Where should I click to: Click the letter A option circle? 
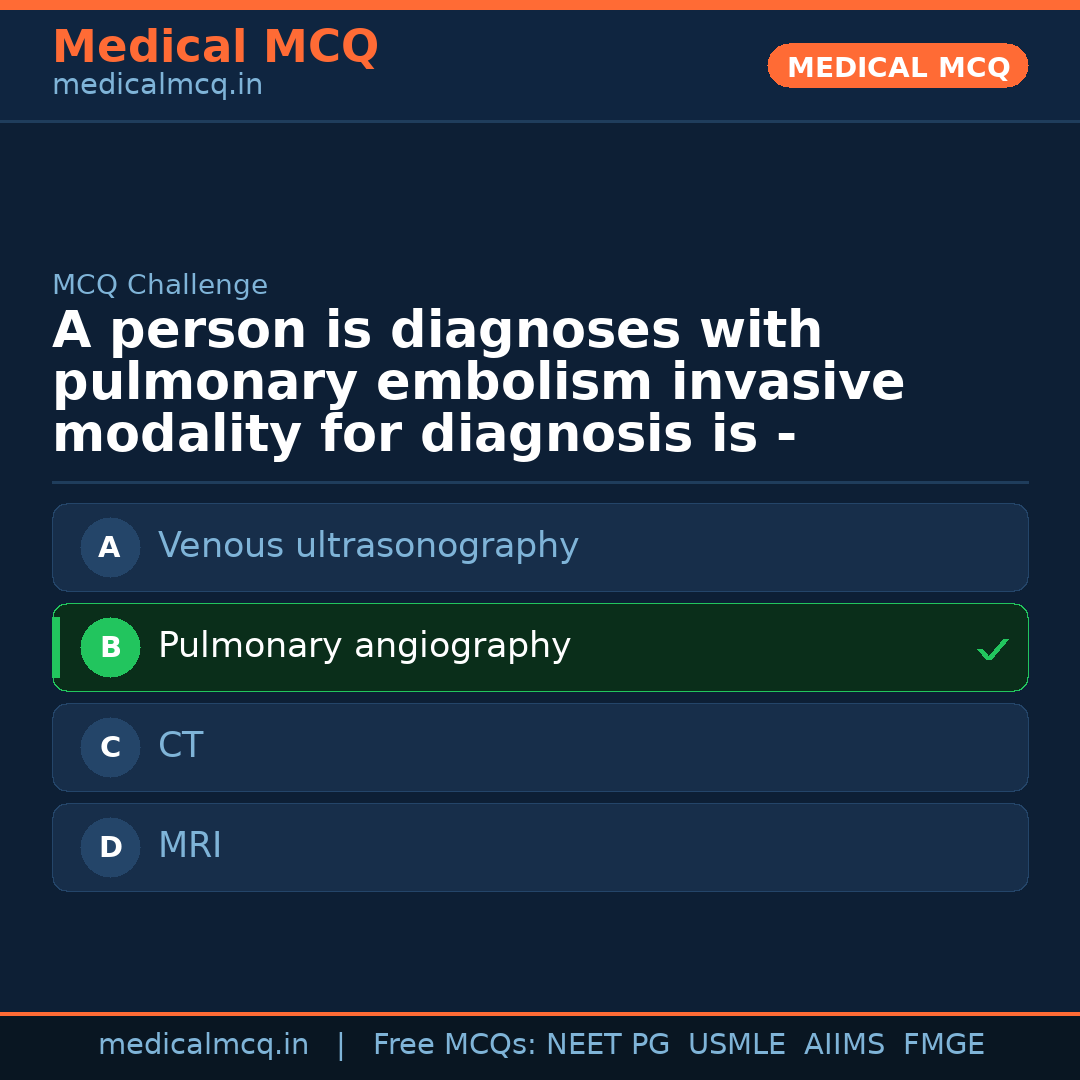110,547
